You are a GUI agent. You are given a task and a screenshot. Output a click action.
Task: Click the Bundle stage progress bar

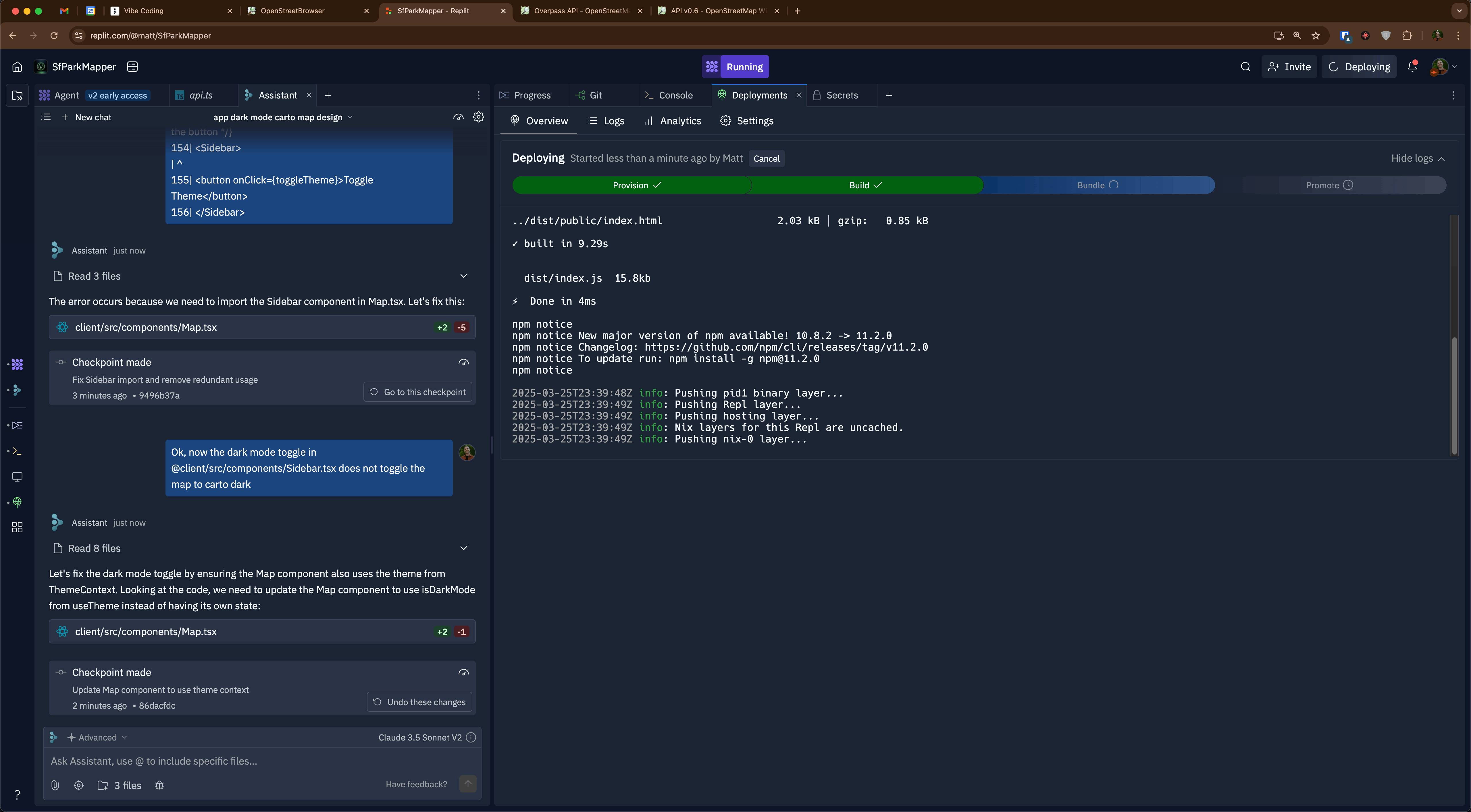(x=1097, y=185)
